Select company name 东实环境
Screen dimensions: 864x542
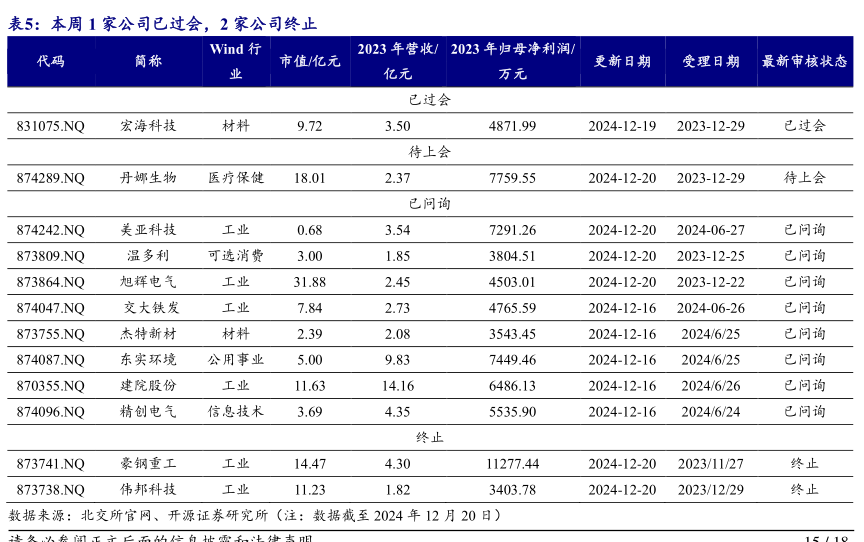tap(148, 359)
